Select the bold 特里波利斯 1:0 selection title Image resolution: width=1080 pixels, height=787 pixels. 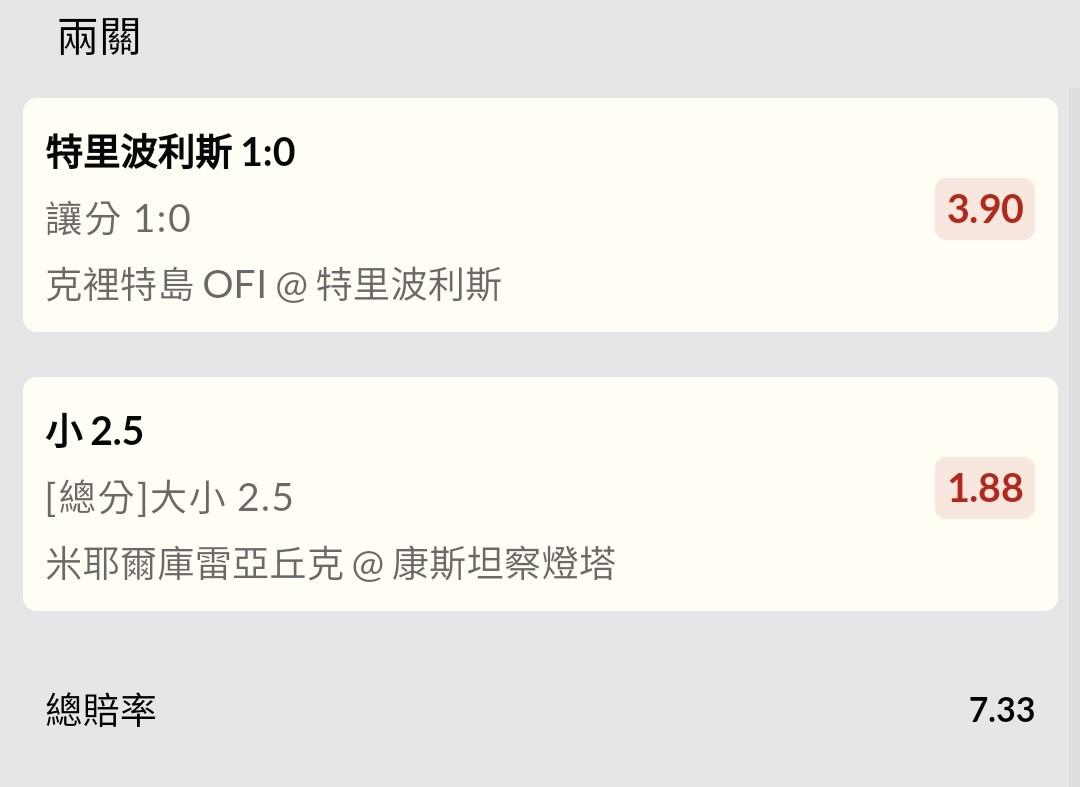coord(170,153)
